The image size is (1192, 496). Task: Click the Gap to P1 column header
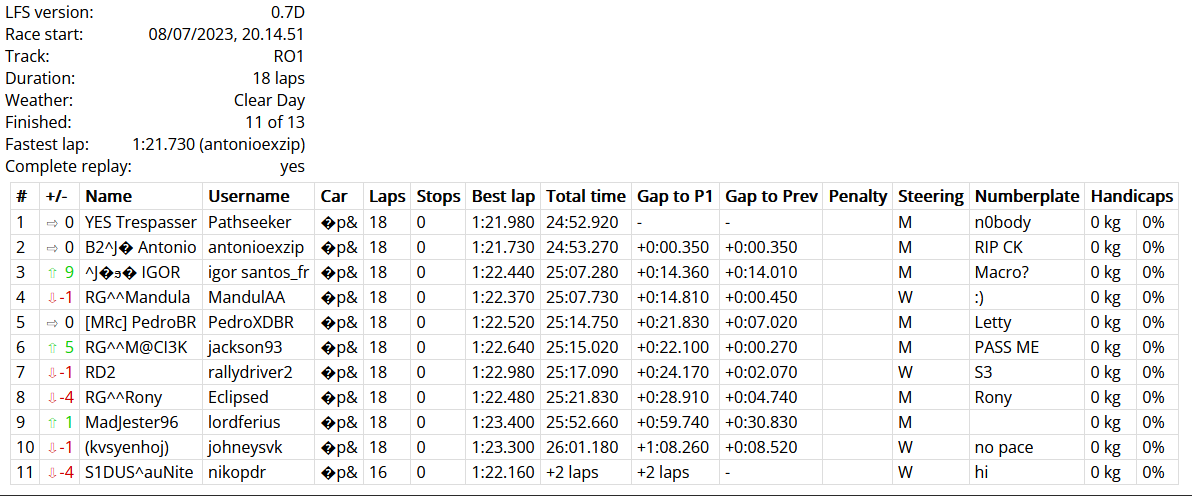click(674, 196)
